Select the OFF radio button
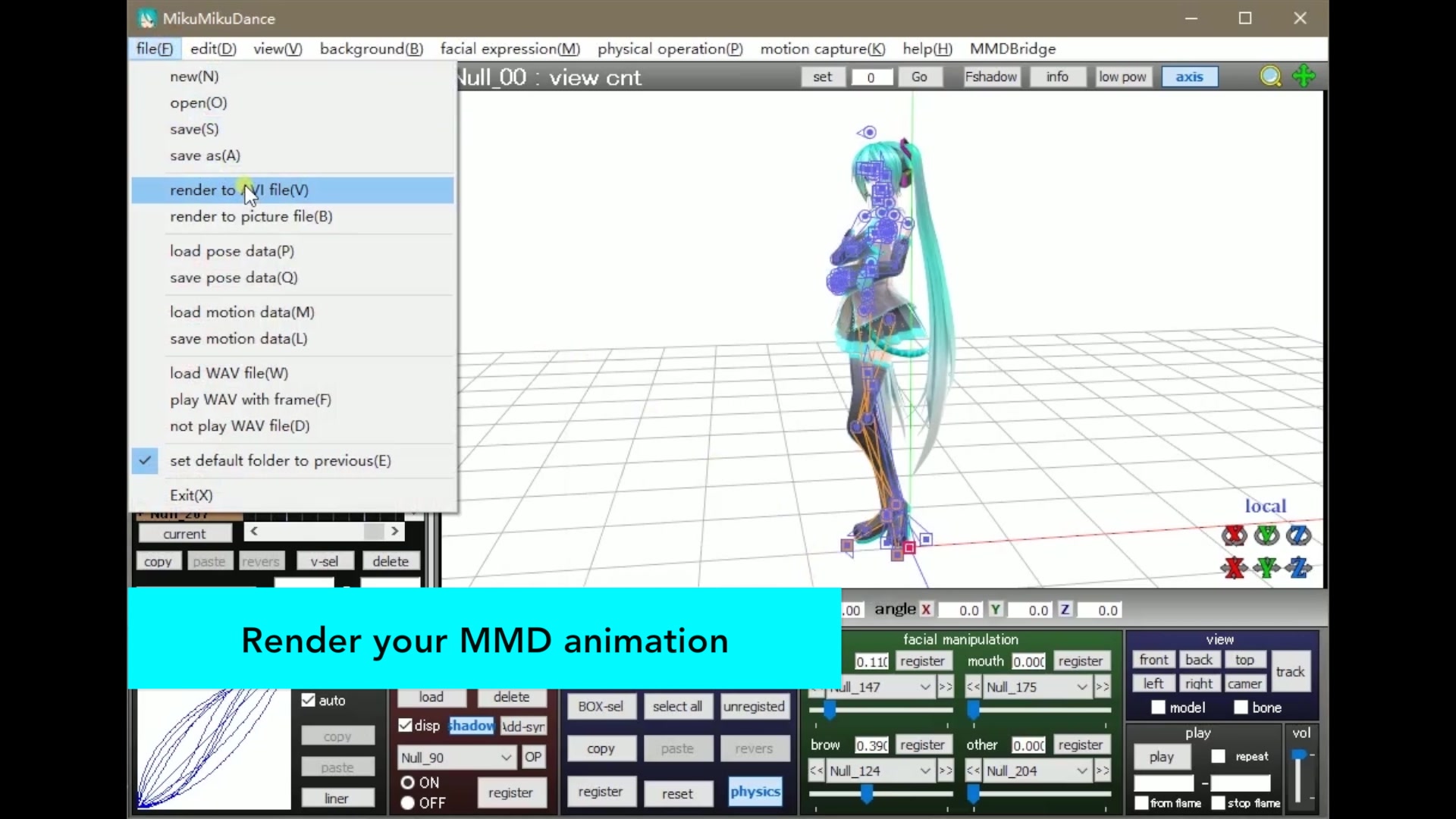This screenshot has height=819, width=1456. 406,804
